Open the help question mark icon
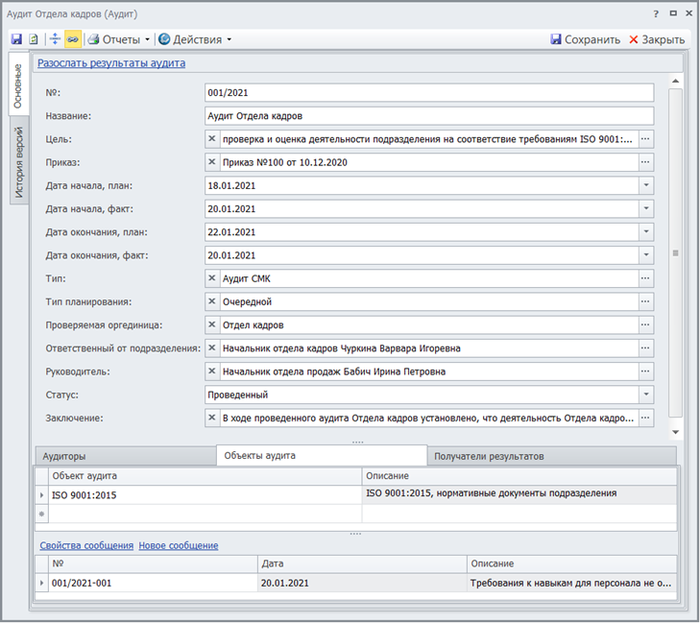Image resolution: width=700 pixels, height=623 pixels. pos(657,14)
